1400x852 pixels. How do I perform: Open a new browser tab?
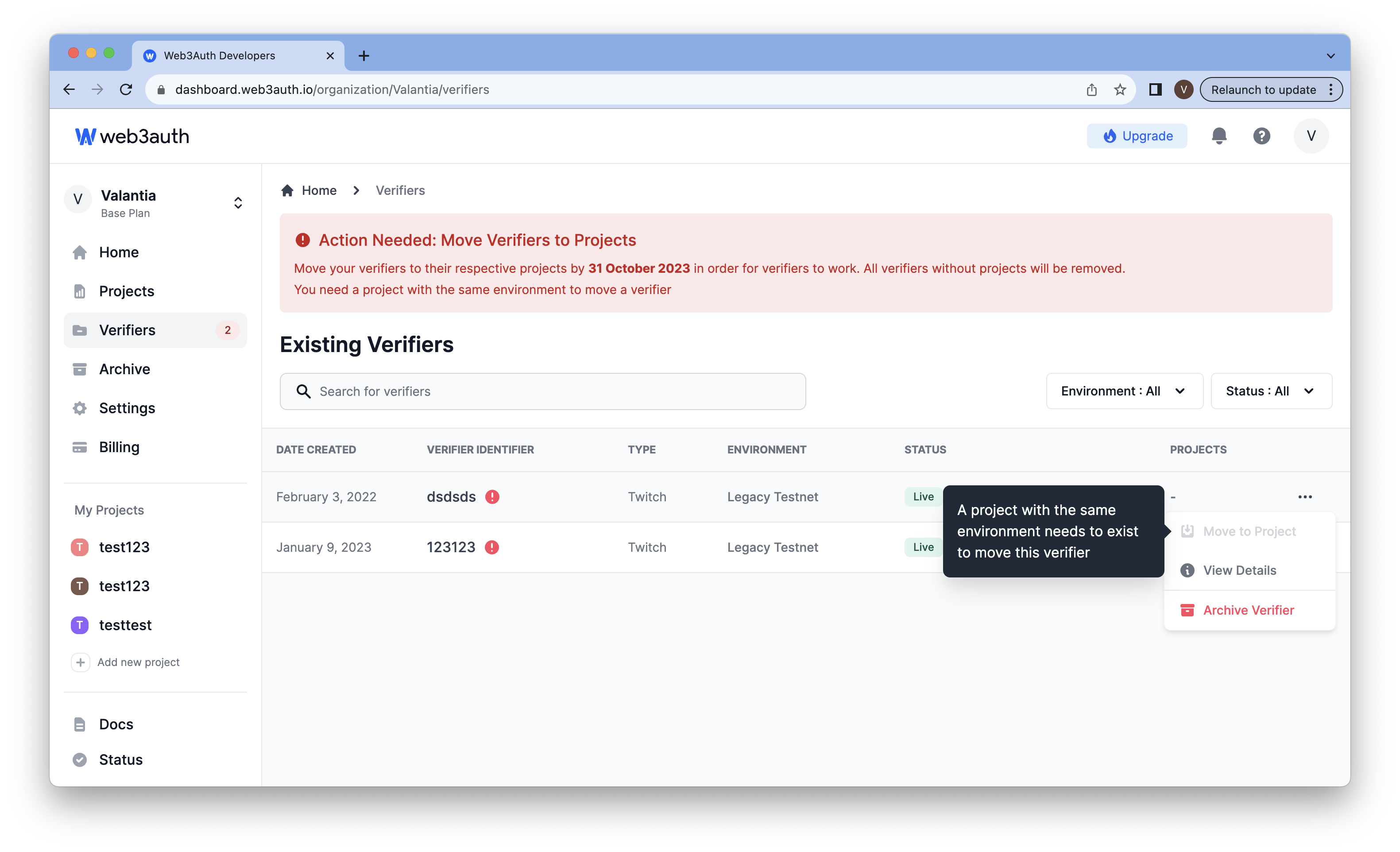pos(364,56)
